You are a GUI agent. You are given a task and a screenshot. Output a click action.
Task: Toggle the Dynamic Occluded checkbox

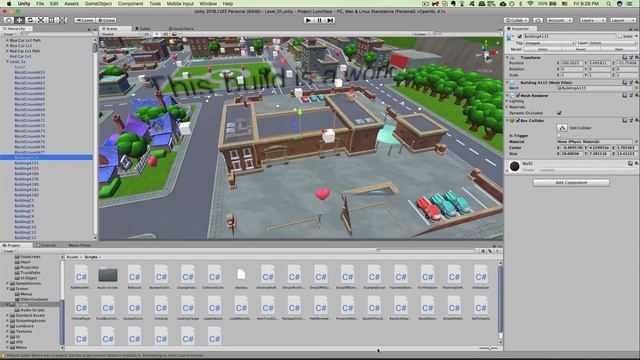[559, 113]
